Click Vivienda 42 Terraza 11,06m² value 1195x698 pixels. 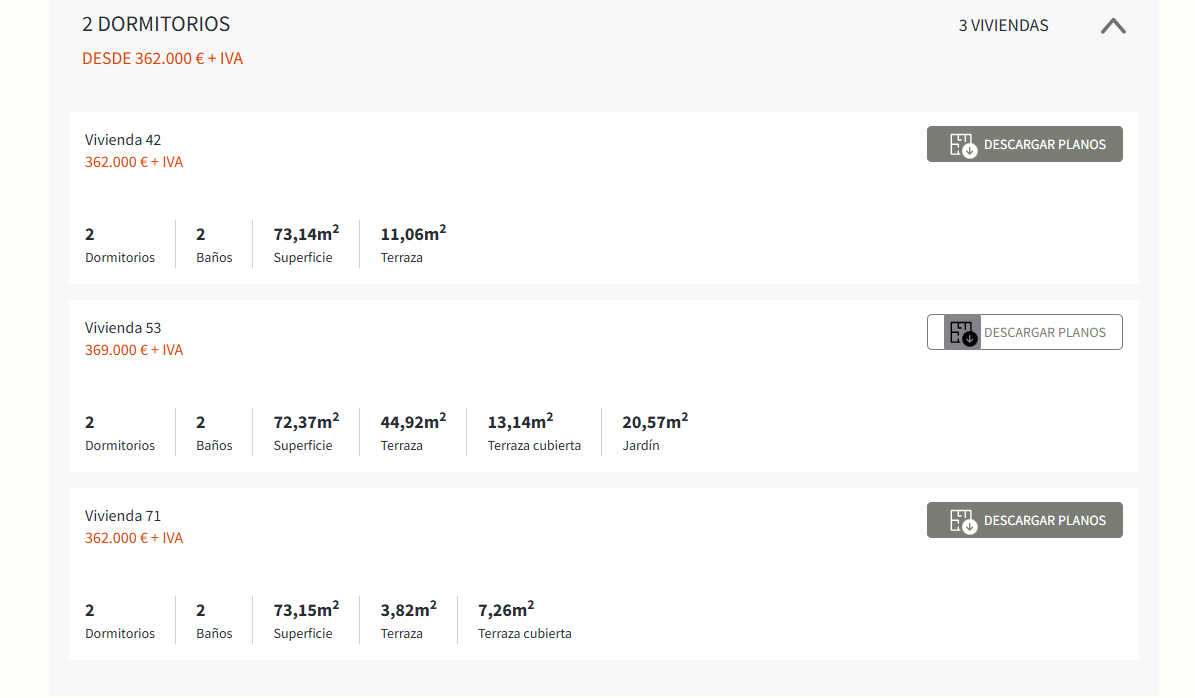coord(413,234)
